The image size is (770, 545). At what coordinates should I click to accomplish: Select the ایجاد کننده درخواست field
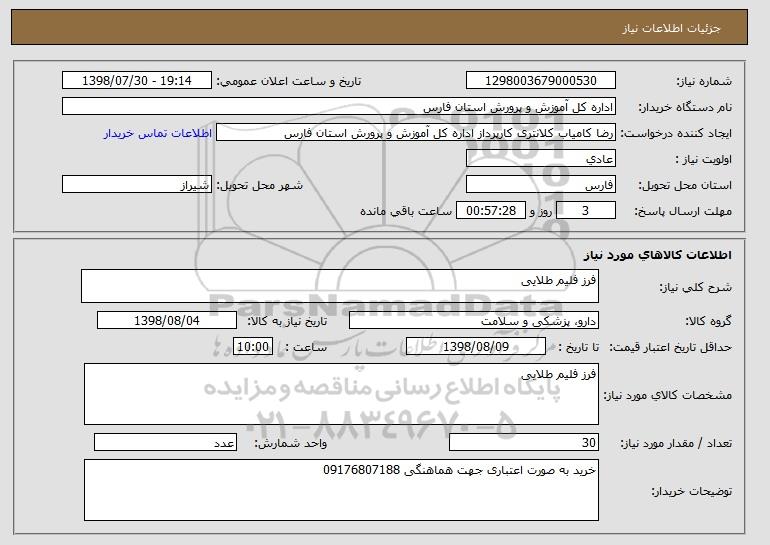point(416,133)
